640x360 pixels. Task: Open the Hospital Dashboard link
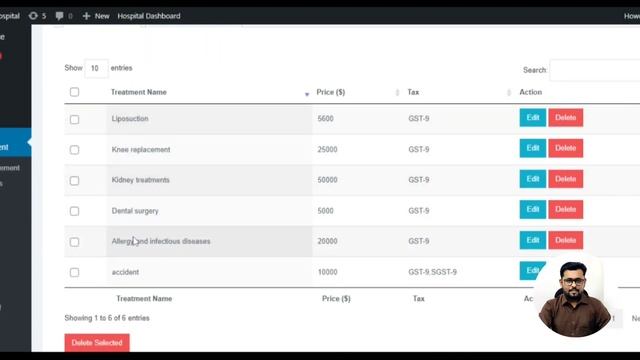(149, 16)
